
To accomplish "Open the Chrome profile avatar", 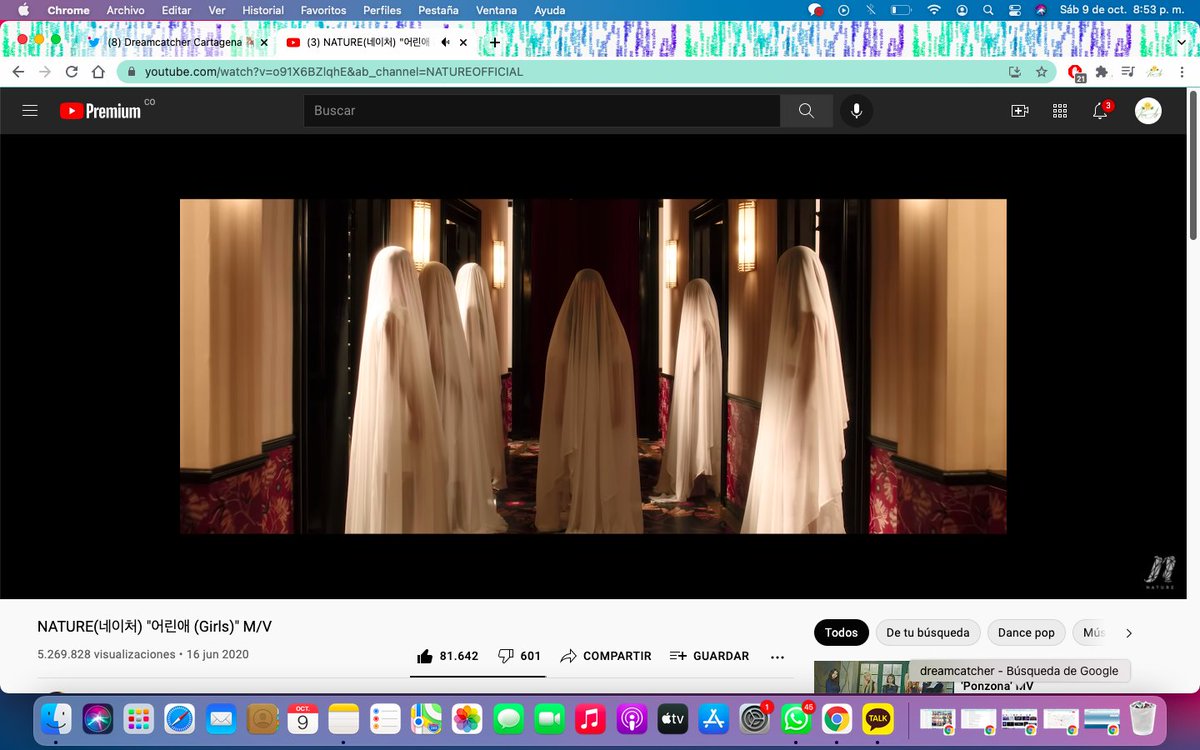I will pyautogui.click(x=1153, y=72).
